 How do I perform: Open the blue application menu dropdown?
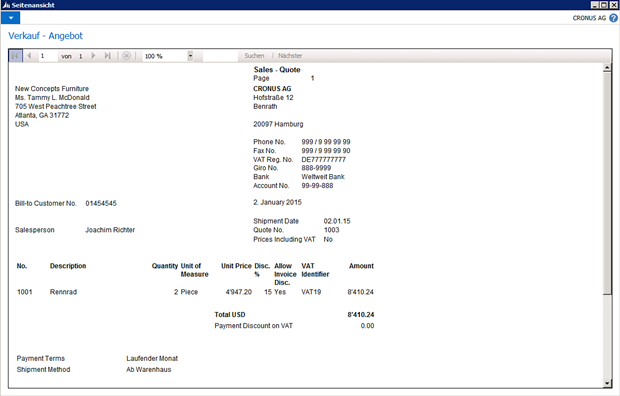[11, 18]
